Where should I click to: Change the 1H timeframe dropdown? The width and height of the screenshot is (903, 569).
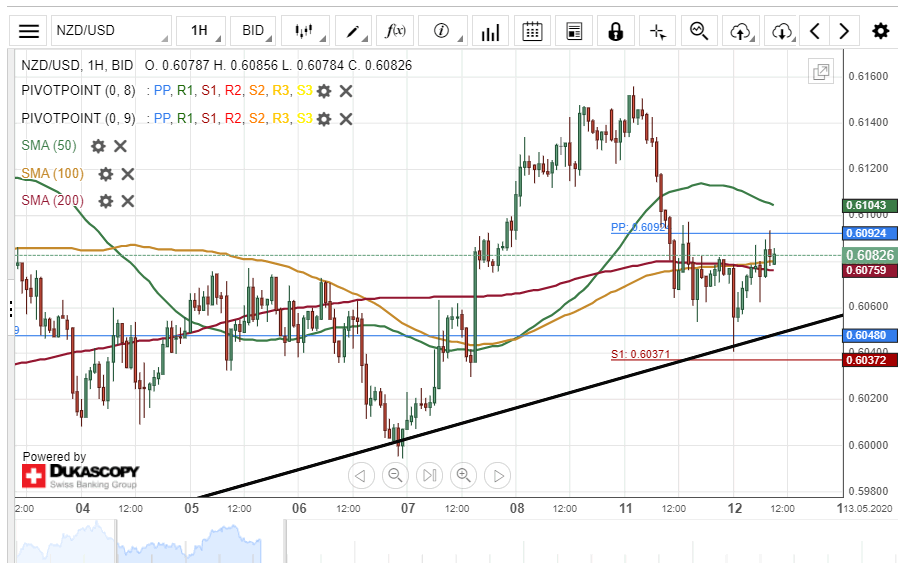(x=200, y=31)
